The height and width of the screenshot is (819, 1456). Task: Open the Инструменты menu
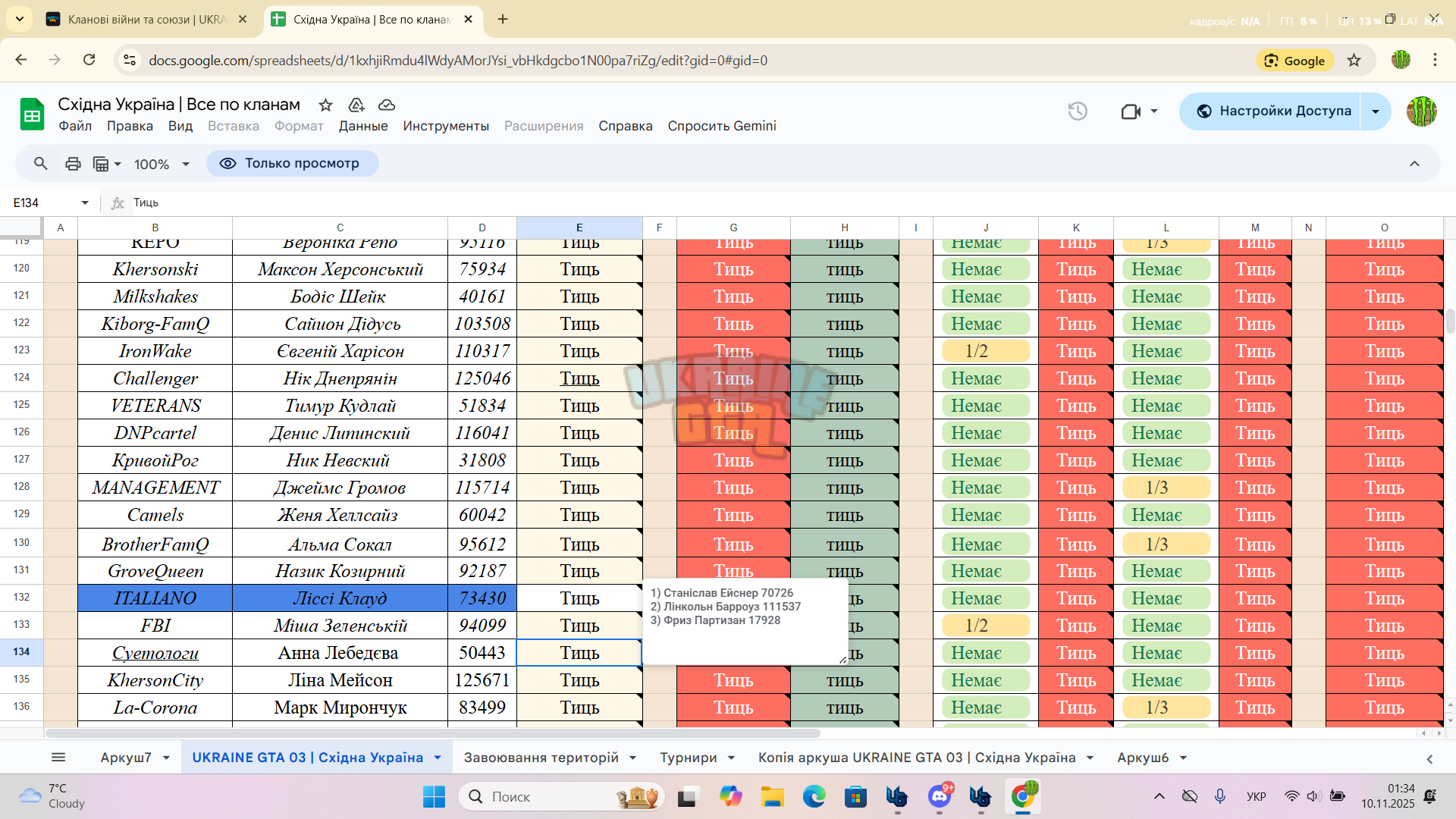click(446, 126)
